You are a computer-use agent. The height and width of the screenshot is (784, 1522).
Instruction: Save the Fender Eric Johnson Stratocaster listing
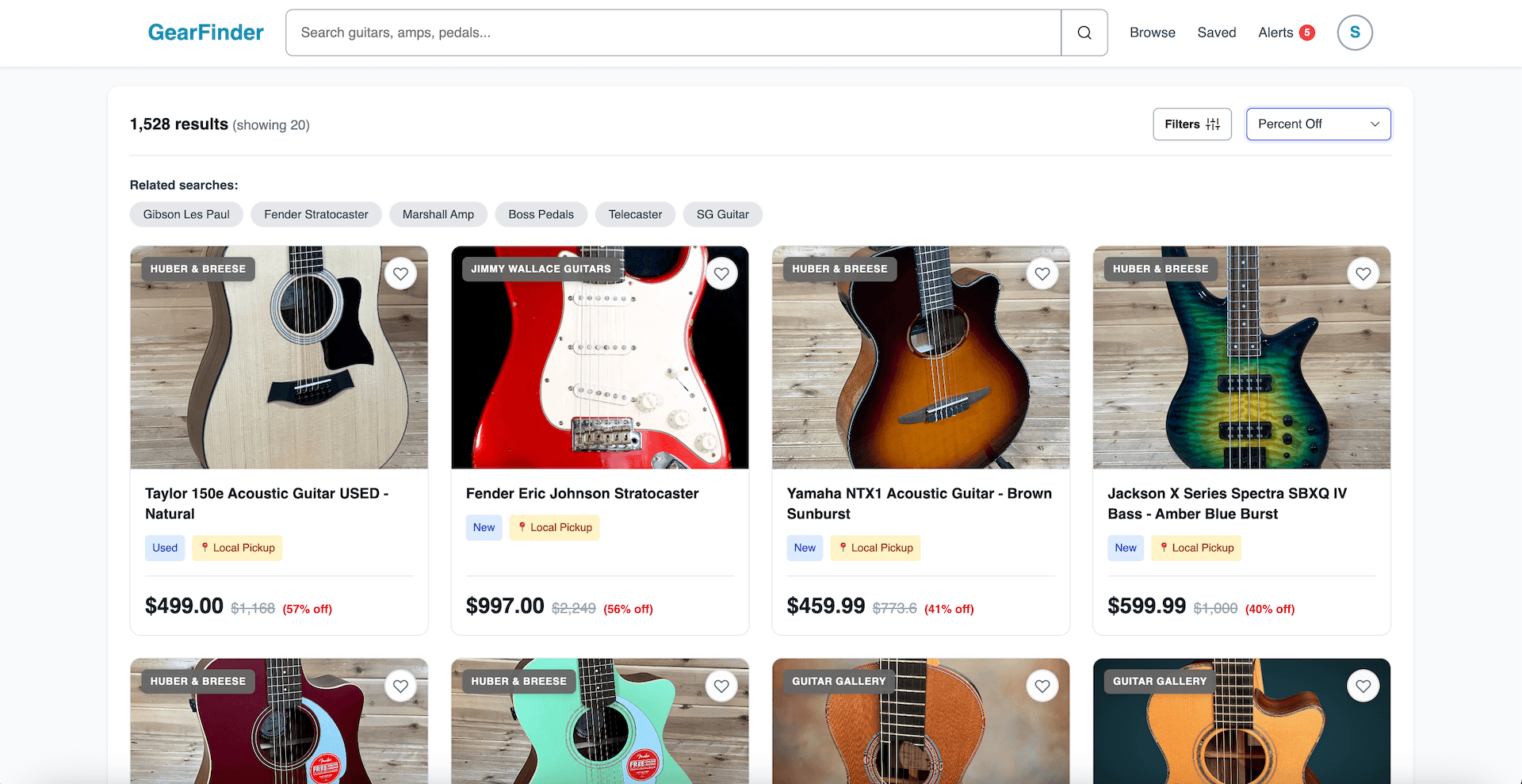pos(721,273)
